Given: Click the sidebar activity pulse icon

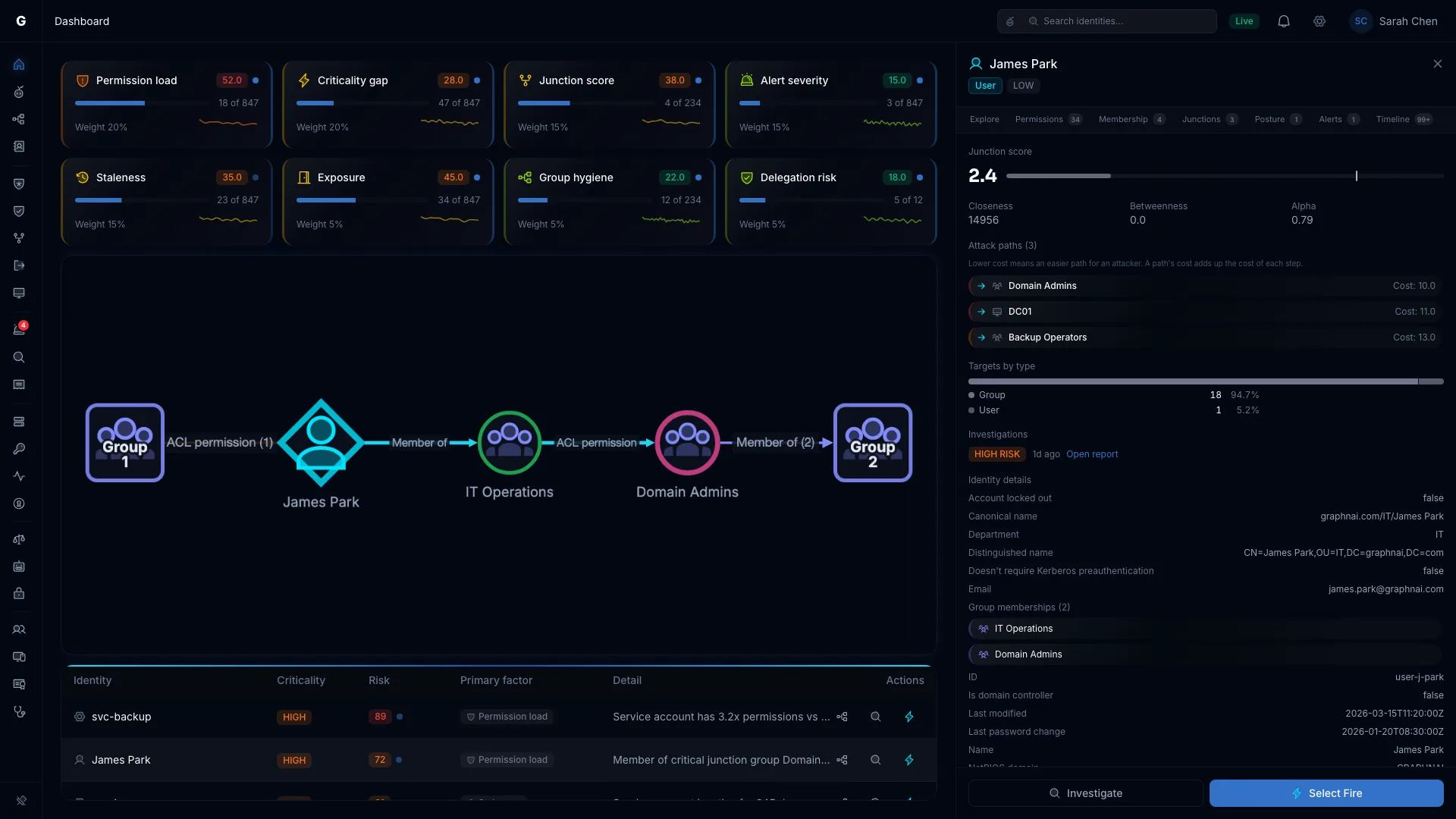Looking at the screenshot, I should (x=19, y=476).
